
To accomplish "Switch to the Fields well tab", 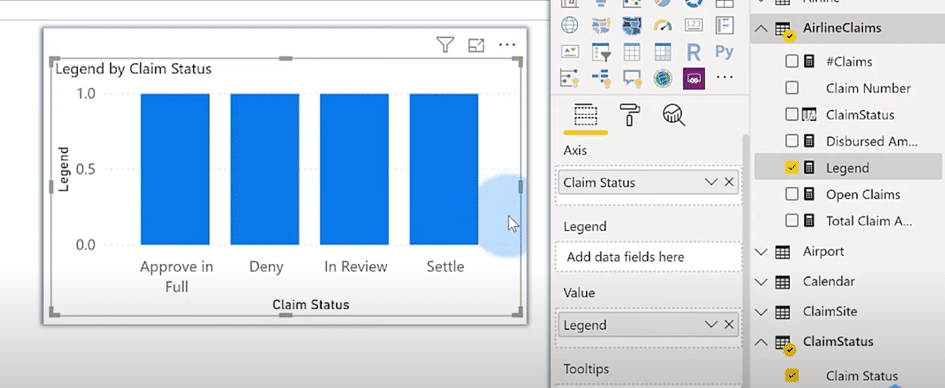I will 585,114.
